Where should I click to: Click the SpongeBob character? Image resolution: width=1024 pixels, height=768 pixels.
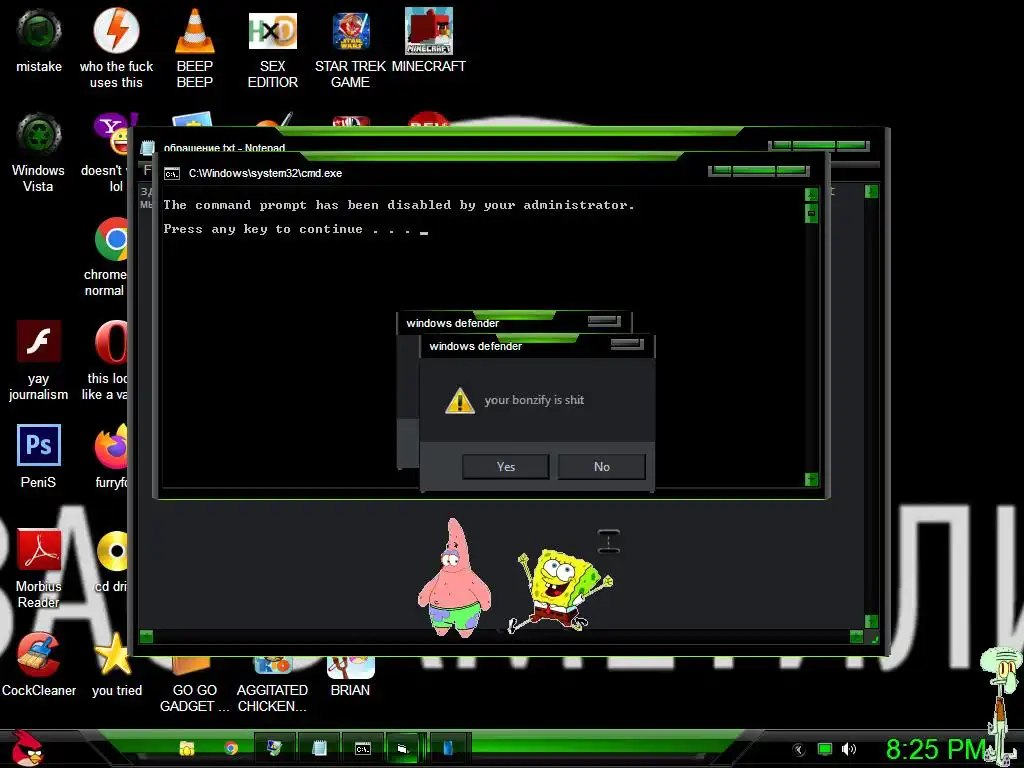click(x=562, y=591)
